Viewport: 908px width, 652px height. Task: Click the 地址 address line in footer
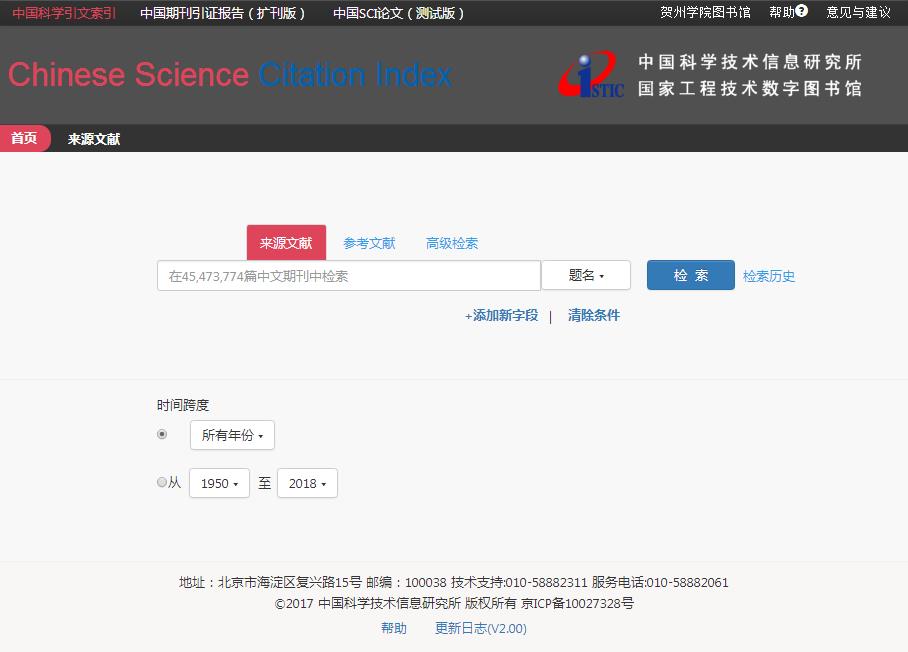click(454, 583)
